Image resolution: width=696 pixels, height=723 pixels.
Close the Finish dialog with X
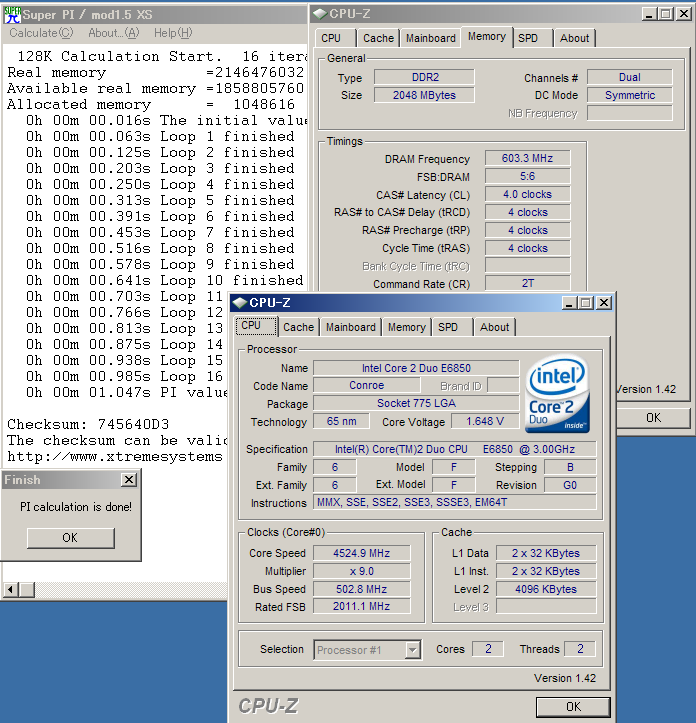129,480
